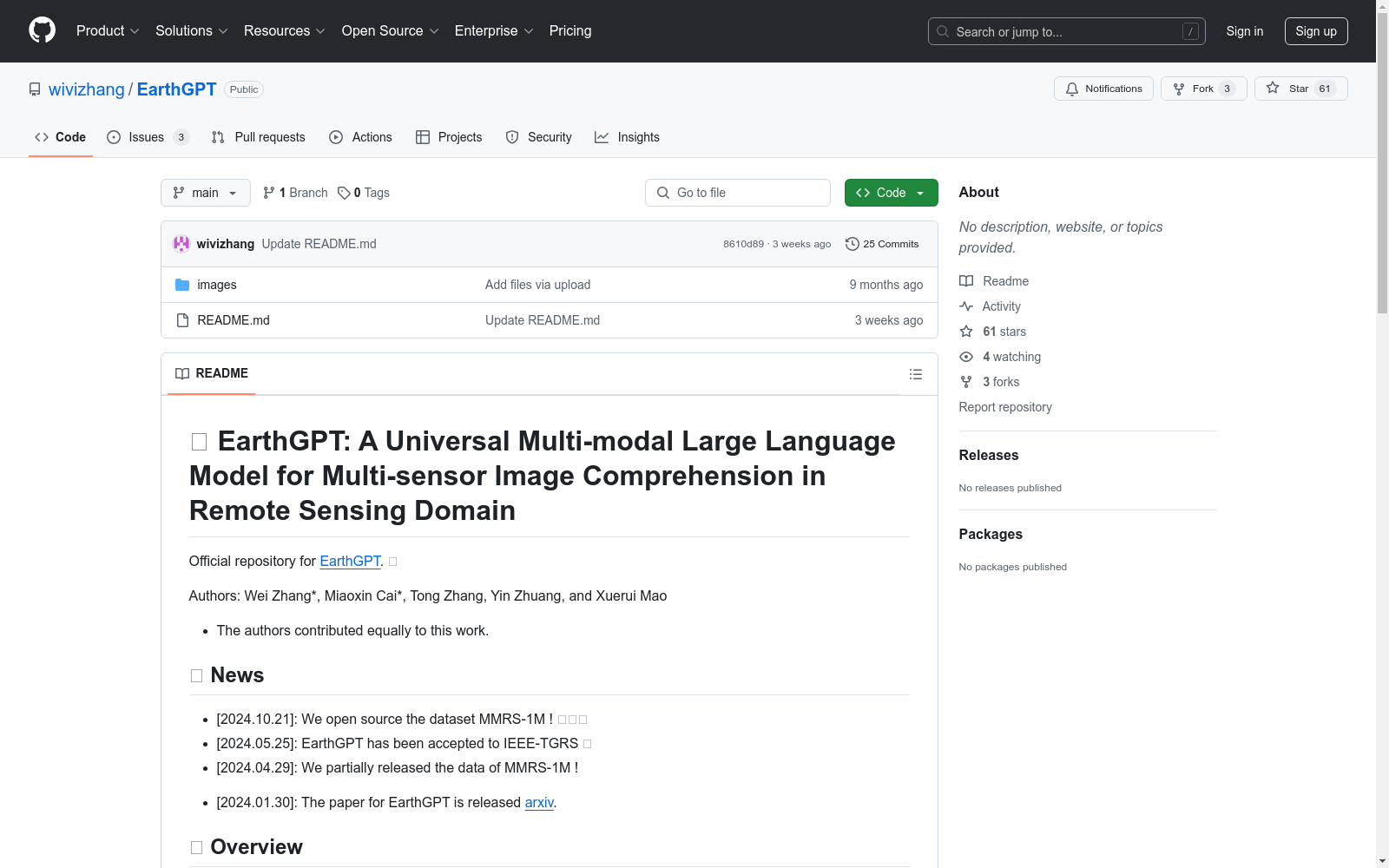
Task: Fork the EarthGPT repository
Action: pyautogui.click(x=1203, y=89)
